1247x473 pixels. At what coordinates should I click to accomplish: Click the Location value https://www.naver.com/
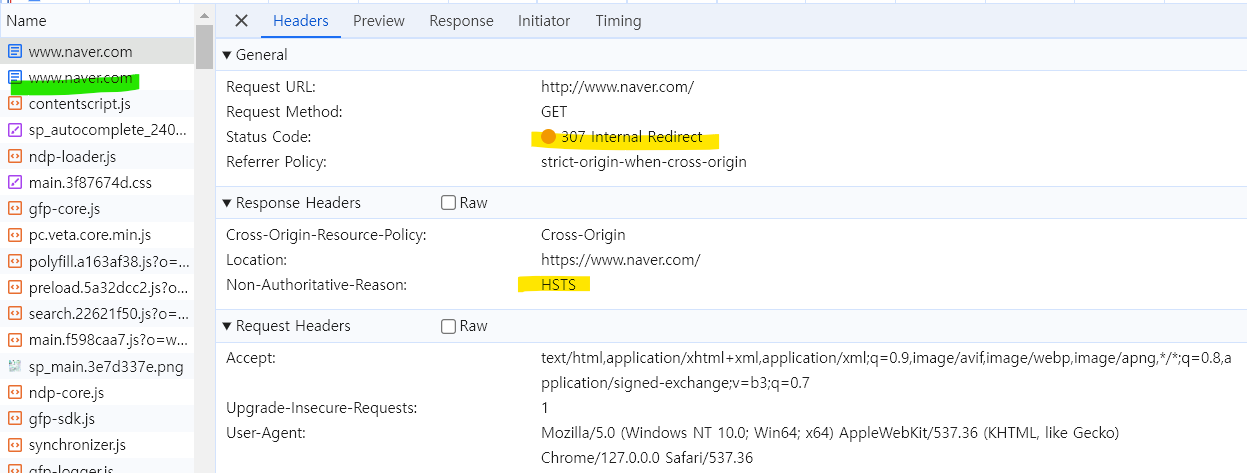coord(621,260)
